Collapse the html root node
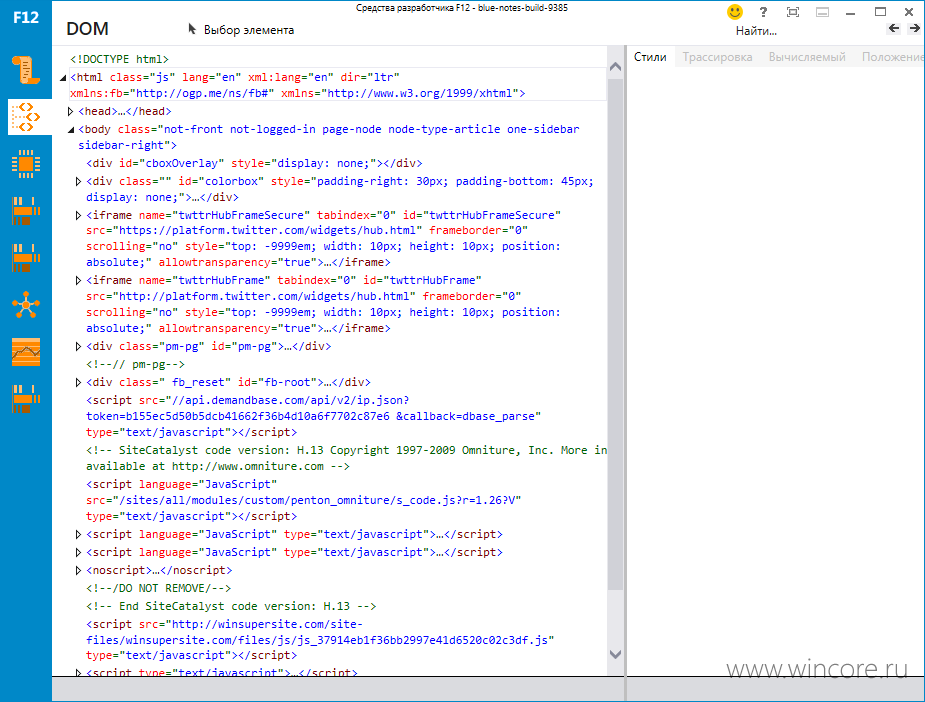Screen dimensions: 925x702 pyautogui.click(x=63, y=78)
